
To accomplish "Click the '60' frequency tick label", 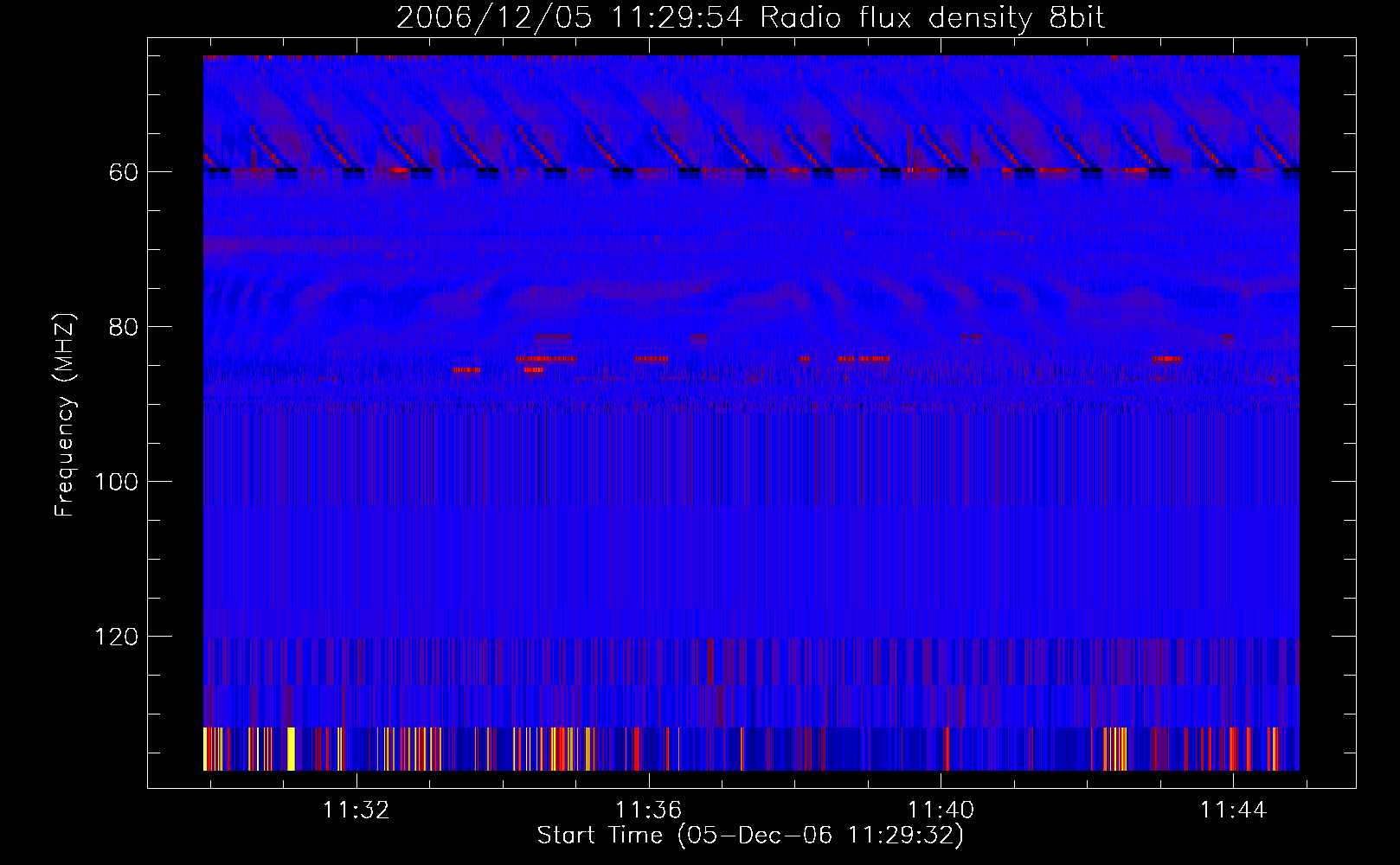I will pyautogui.click(x=124, y=173).
